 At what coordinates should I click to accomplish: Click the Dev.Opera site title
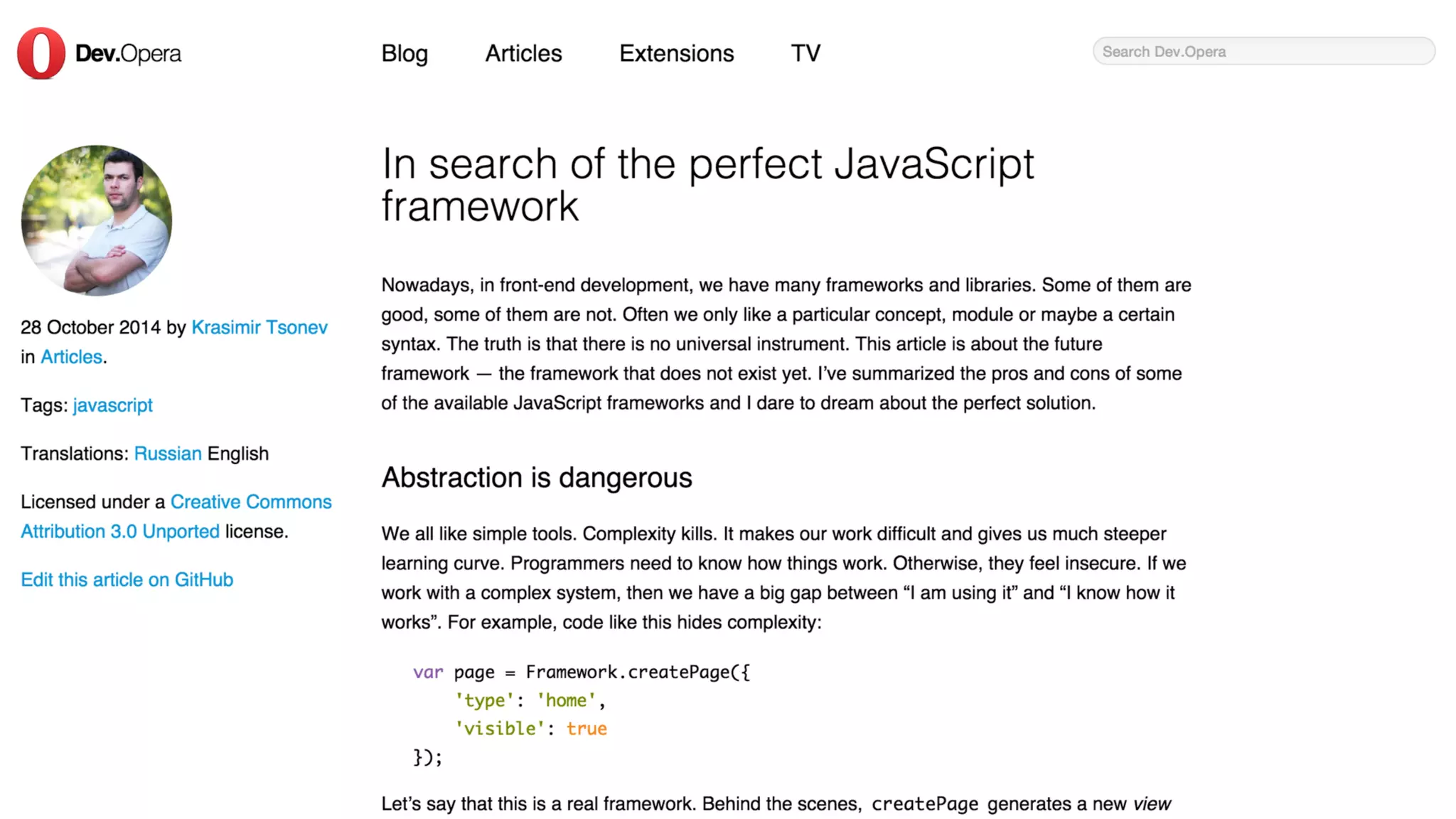[128, 53]
